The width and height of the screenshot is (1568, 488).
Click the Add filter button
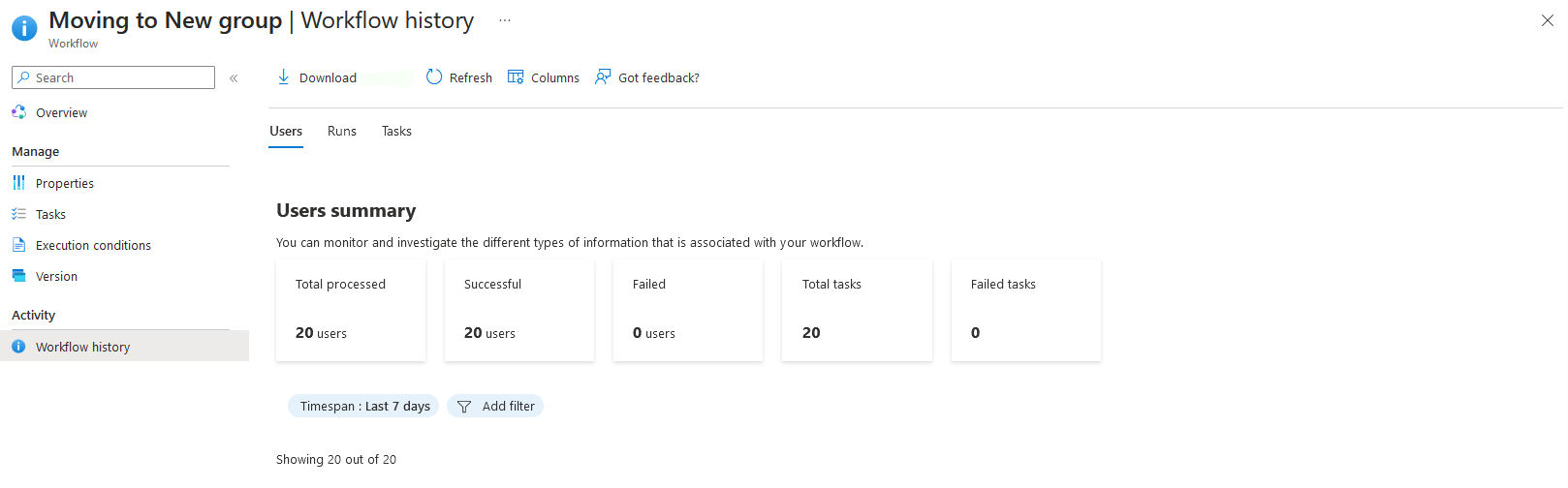tap(495, 407)
